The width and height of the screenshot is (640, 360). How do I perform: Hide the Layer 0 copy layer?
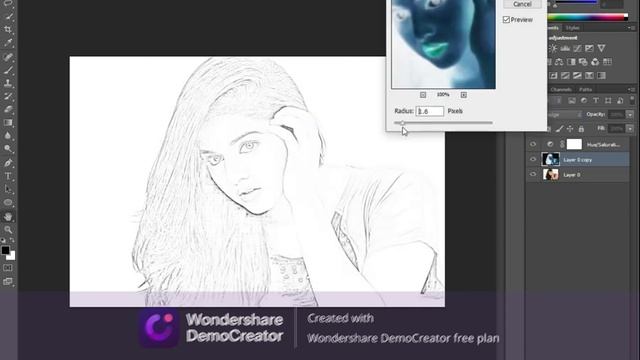click(x=533, y=160)
